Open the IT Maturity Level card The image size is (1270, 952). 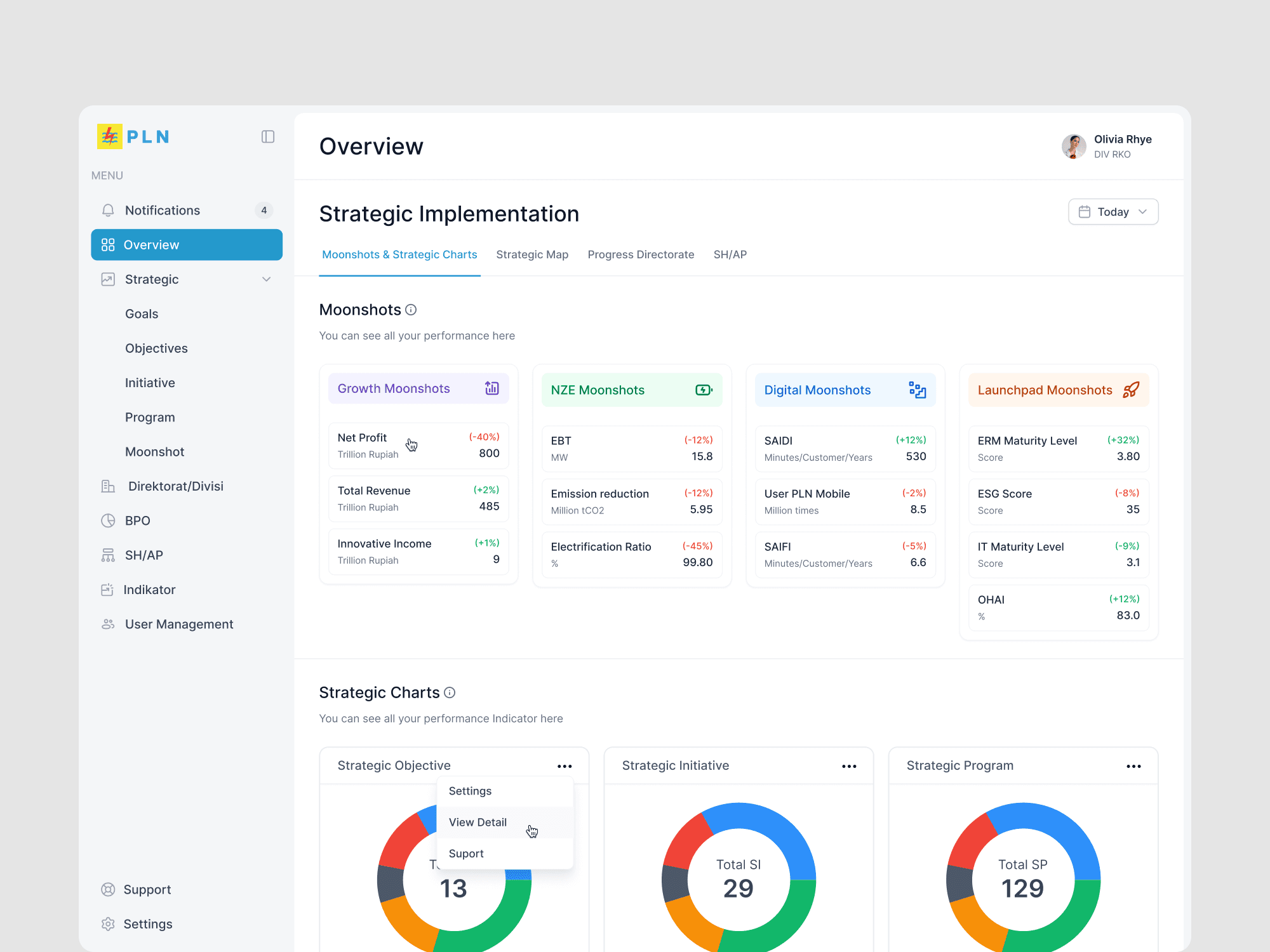pyautogui.click(x=1059, y=555)
